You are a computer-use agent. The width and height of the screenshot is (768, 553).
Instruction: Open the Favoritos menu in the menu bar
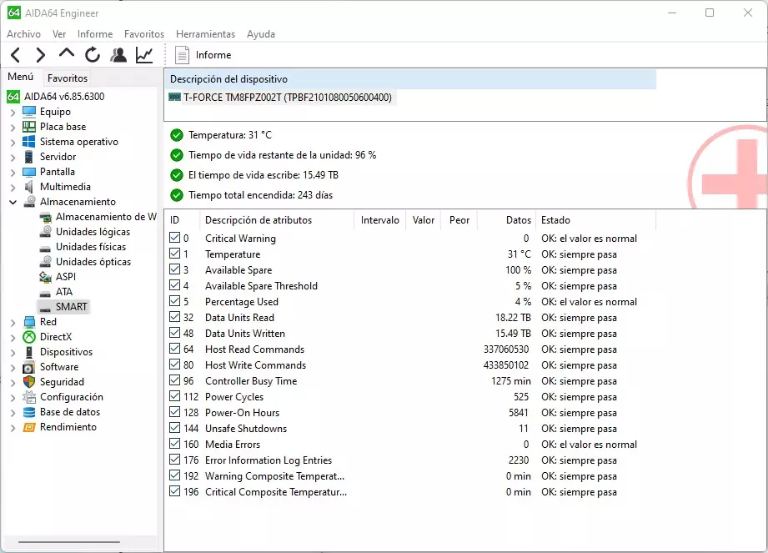point(144,34)
